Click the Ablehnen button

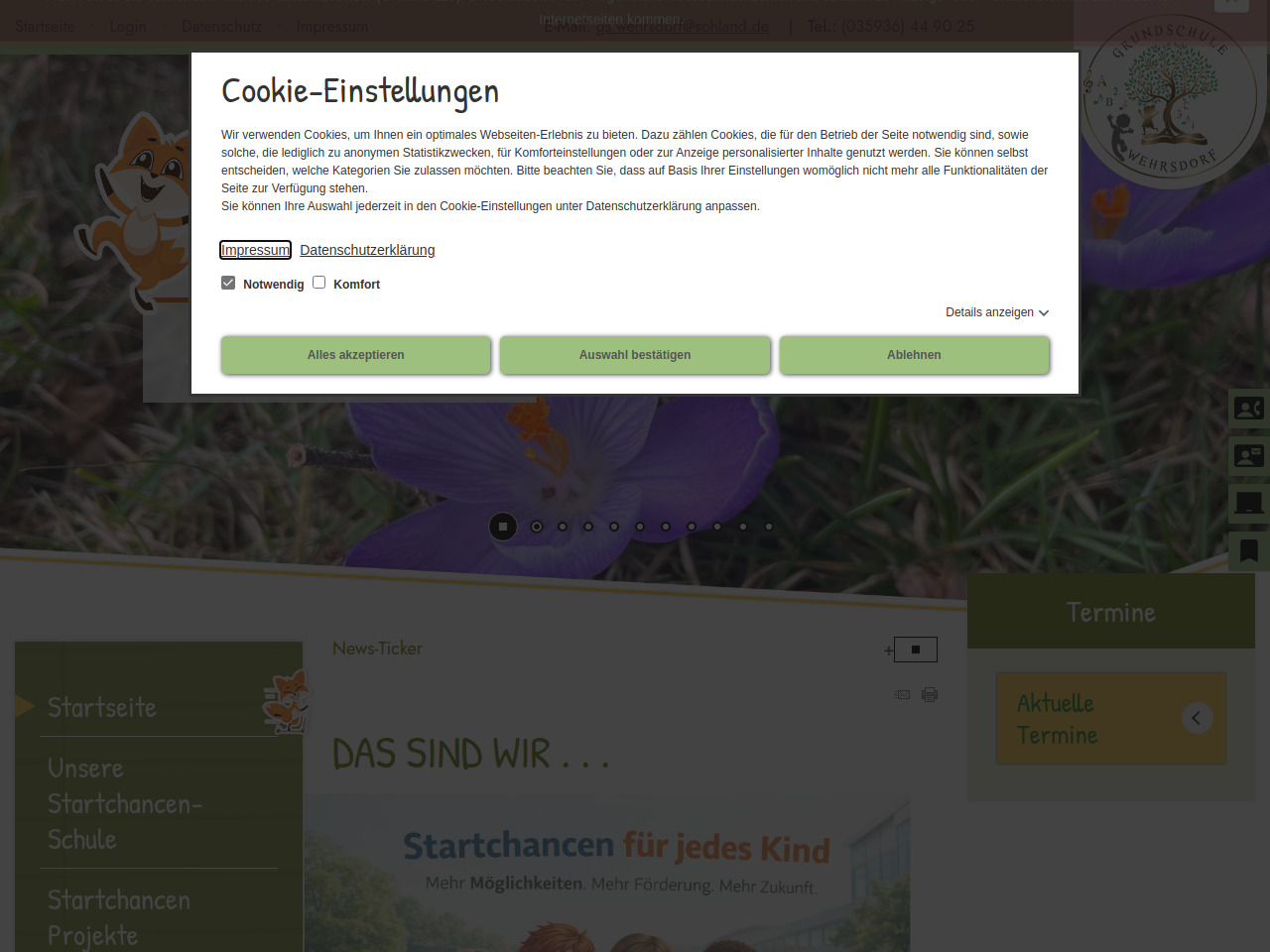tap(914, 355)
